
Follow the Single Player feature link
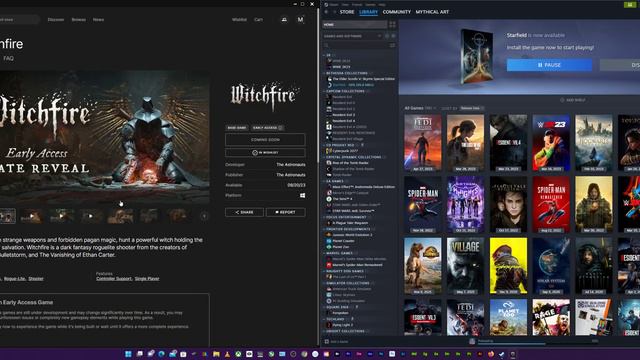(x=147, y=279)
